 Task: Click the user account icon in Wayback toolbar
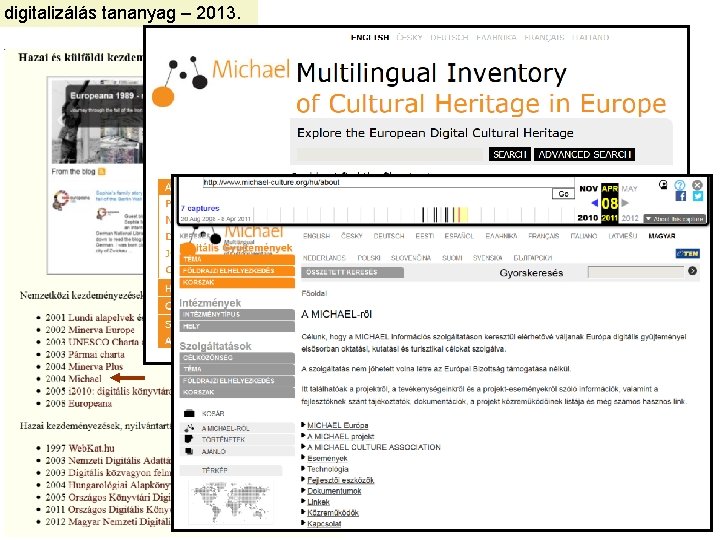[x=663, y=185]
